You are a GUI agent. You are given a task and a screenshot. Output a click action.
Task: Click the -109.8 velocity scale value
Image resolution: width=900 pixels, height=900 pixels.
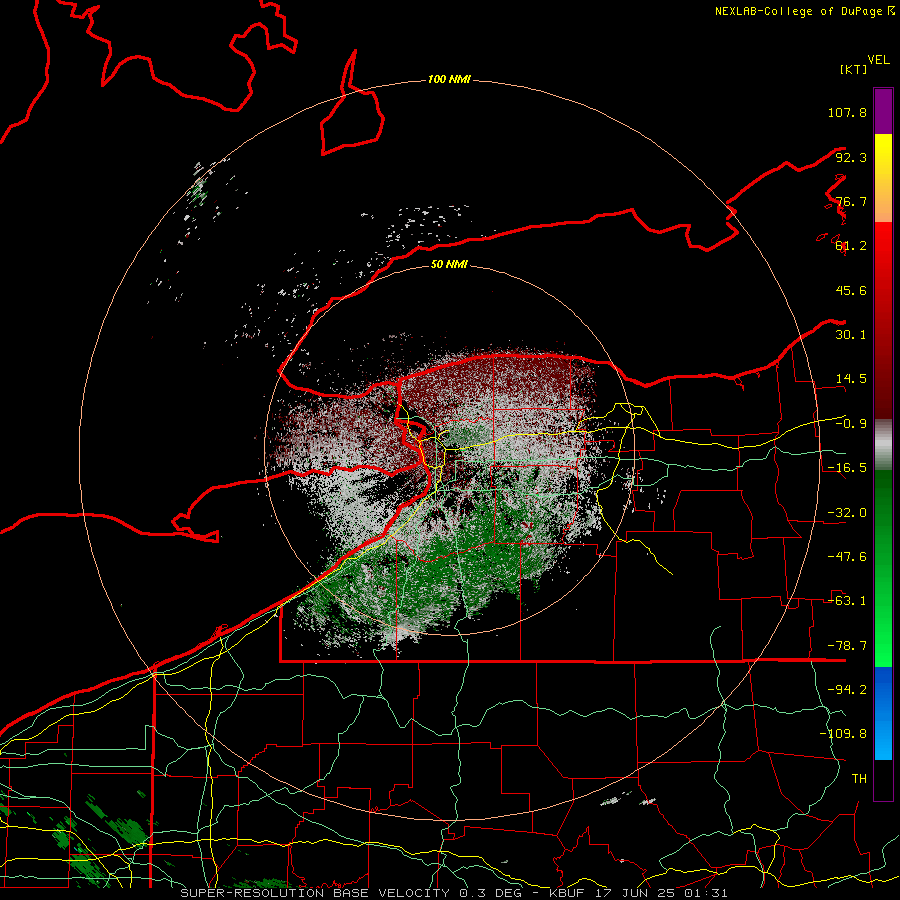[843, 734]
